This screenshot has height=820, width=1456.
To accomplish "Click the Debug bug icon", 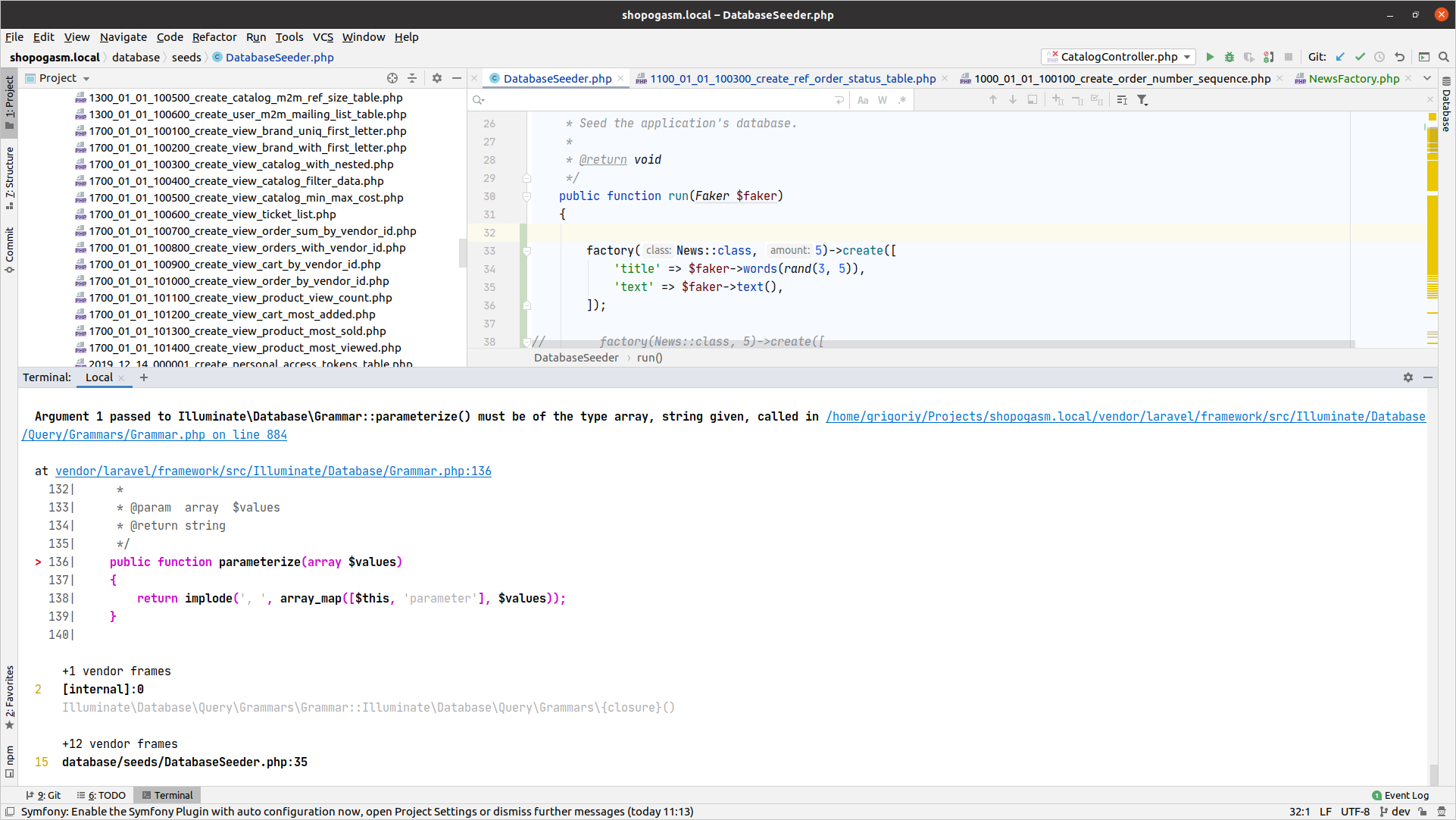I will point(1229,57).
